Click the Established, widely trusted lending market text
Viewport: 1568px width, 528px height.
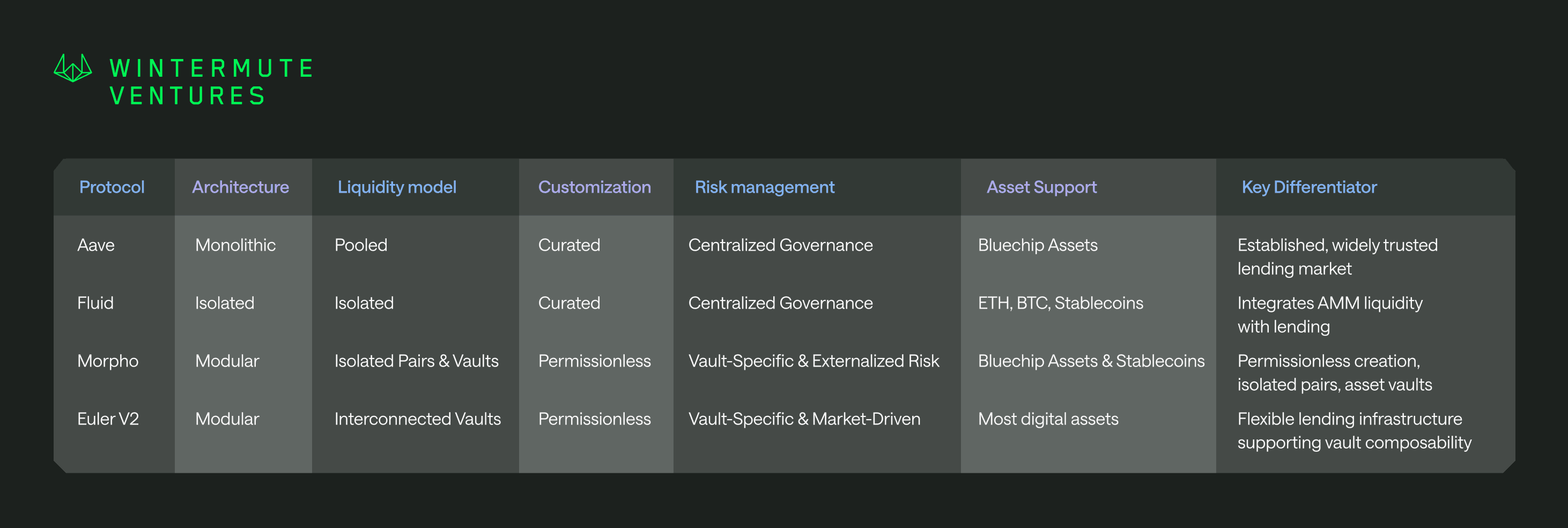click(1337, 256)
